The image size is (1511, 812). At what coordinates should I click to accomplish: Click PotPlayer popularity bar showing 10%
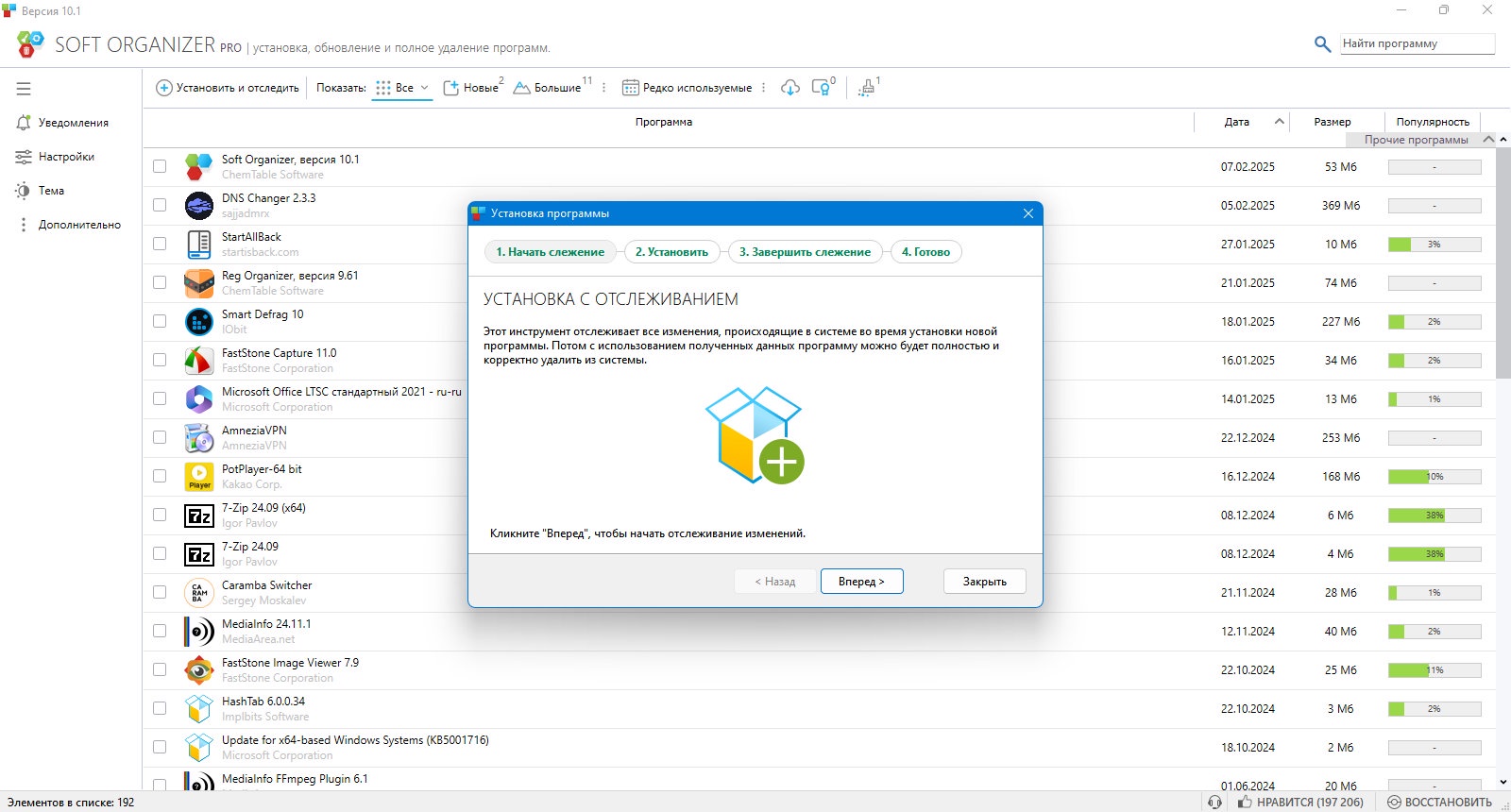[x=1435, y=477]
